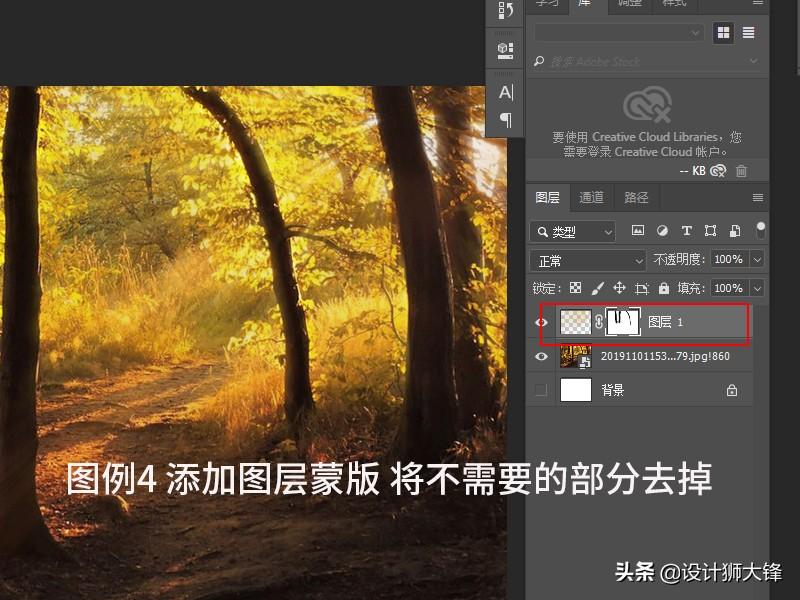Show the 背景 layer visibility box
This screenshot has width=800, height=600.
541,390
